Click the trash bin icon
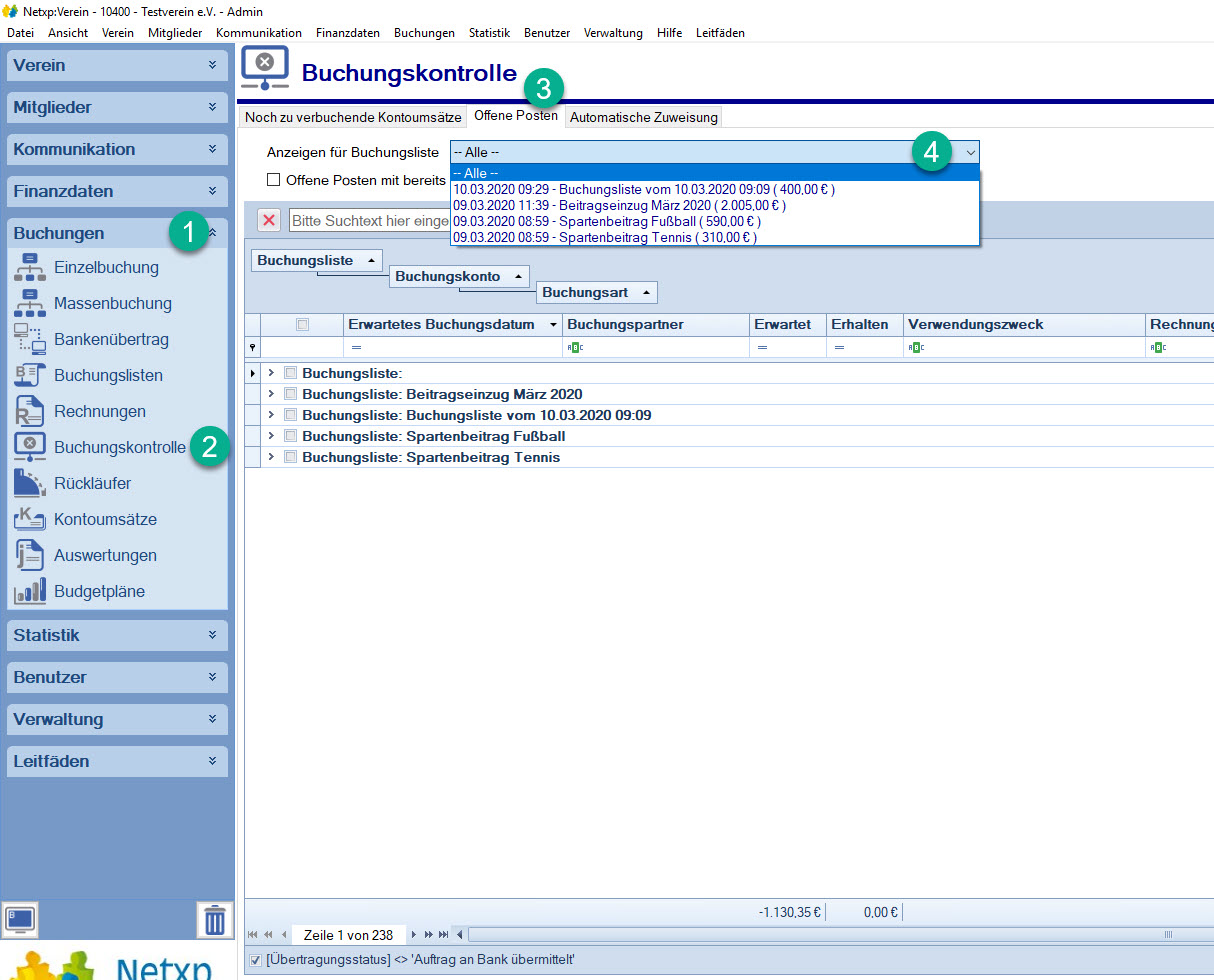Viewport: 1214px width, 980px height. coord(214,919)
